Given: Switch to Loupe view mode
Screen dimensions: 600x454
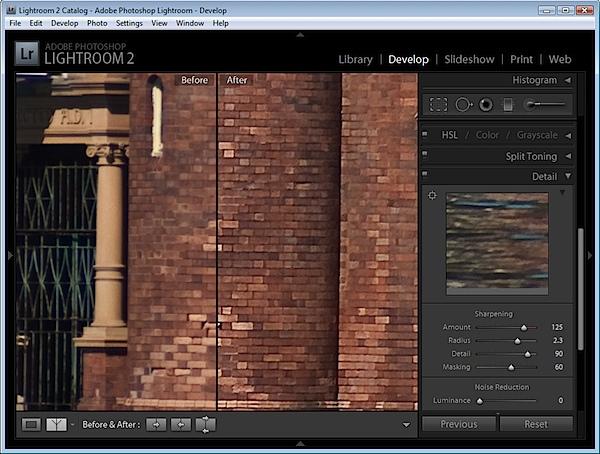Looking at the screenshot, I should 31,424.
